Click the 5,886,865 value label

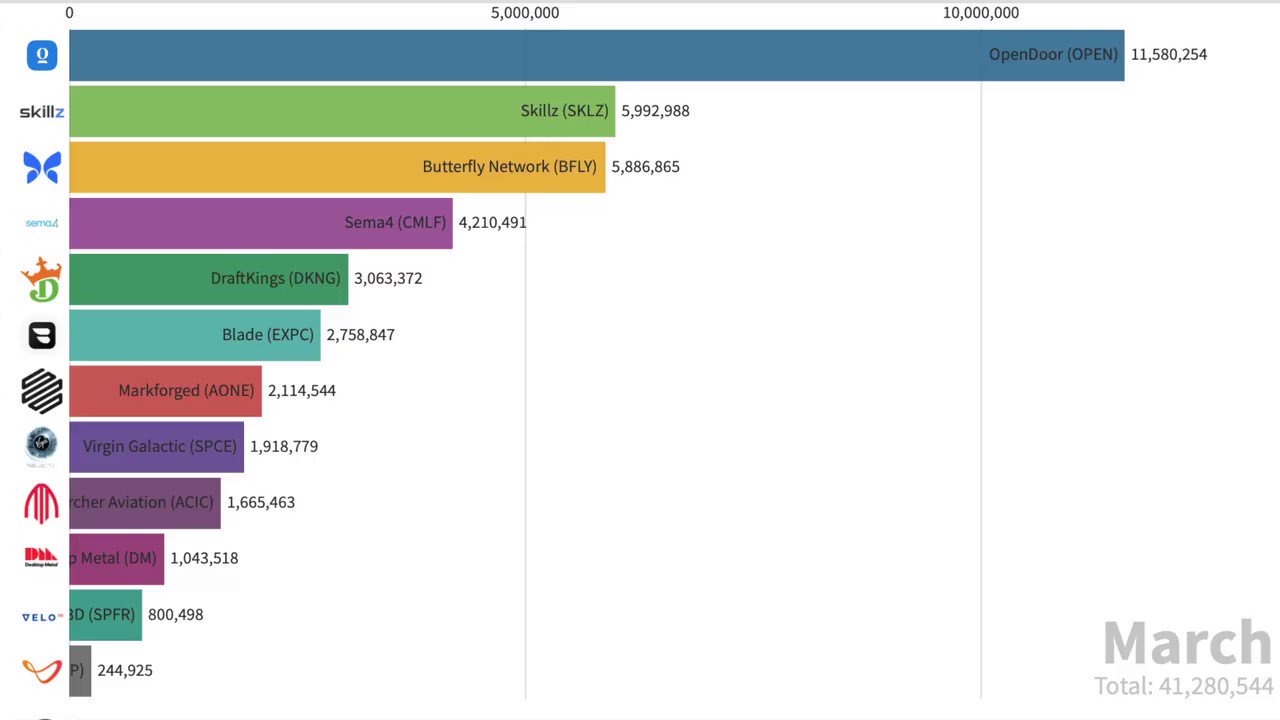646,167
